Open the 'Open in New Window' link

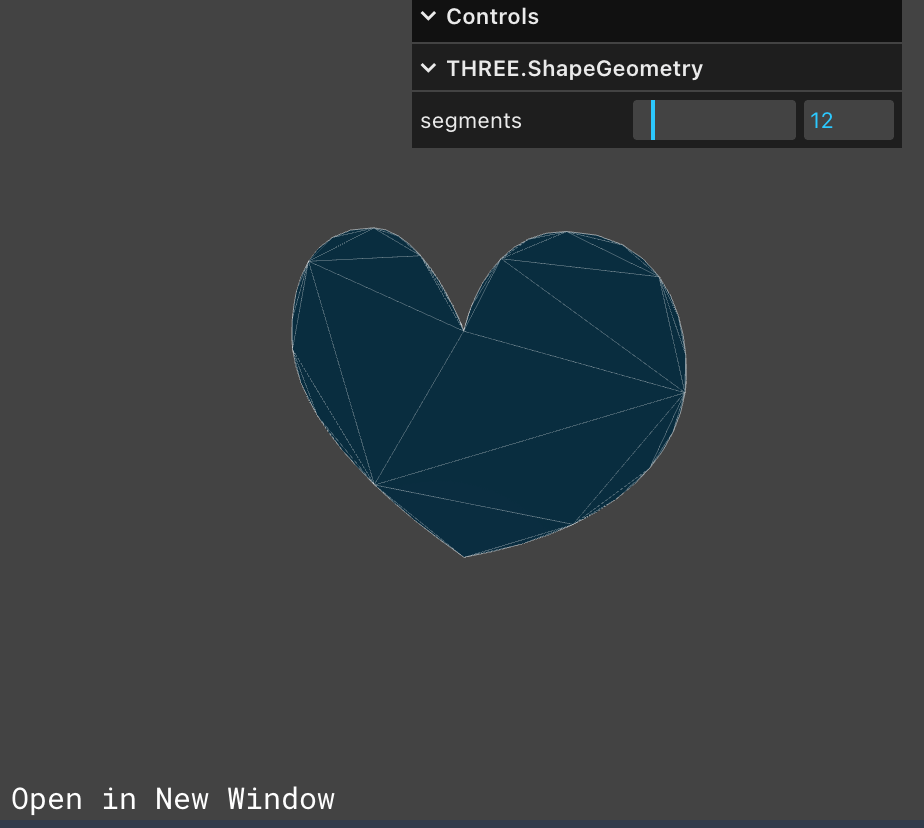click(x=173, y=799)
